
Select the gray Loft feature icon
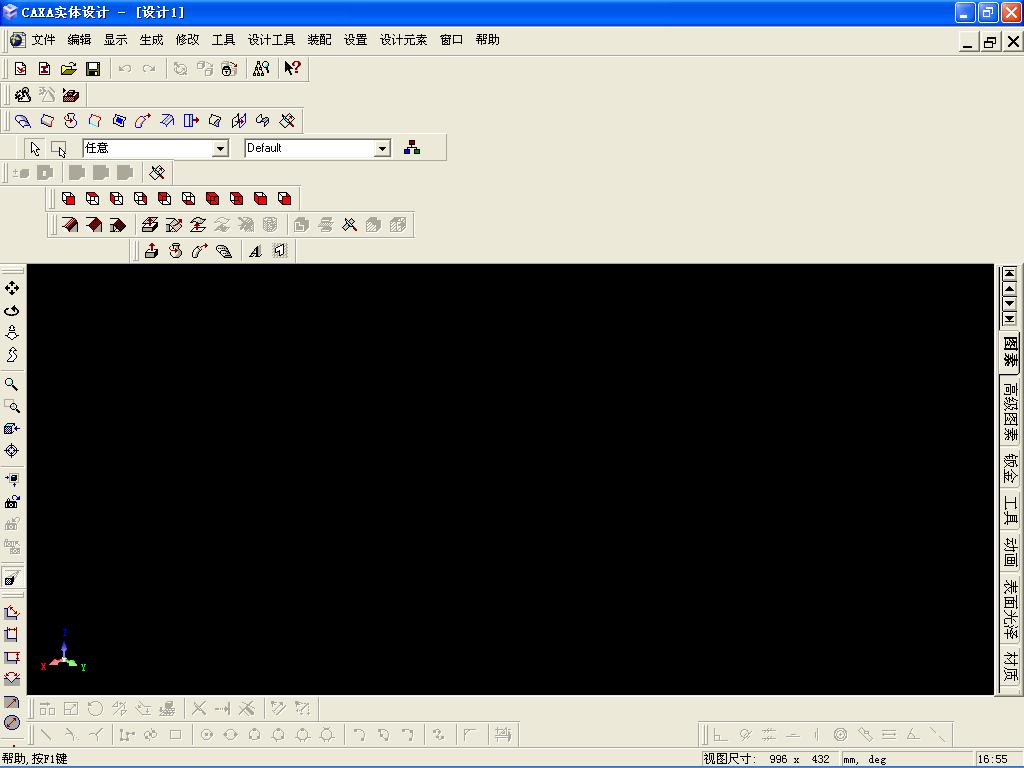224,251
